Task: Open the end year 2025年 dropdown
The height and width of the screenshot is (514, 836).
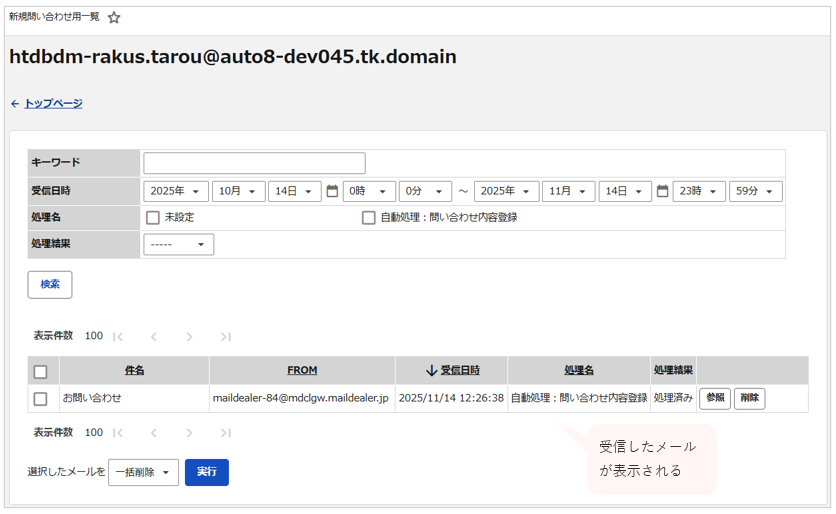Action: tap(506, 191)
